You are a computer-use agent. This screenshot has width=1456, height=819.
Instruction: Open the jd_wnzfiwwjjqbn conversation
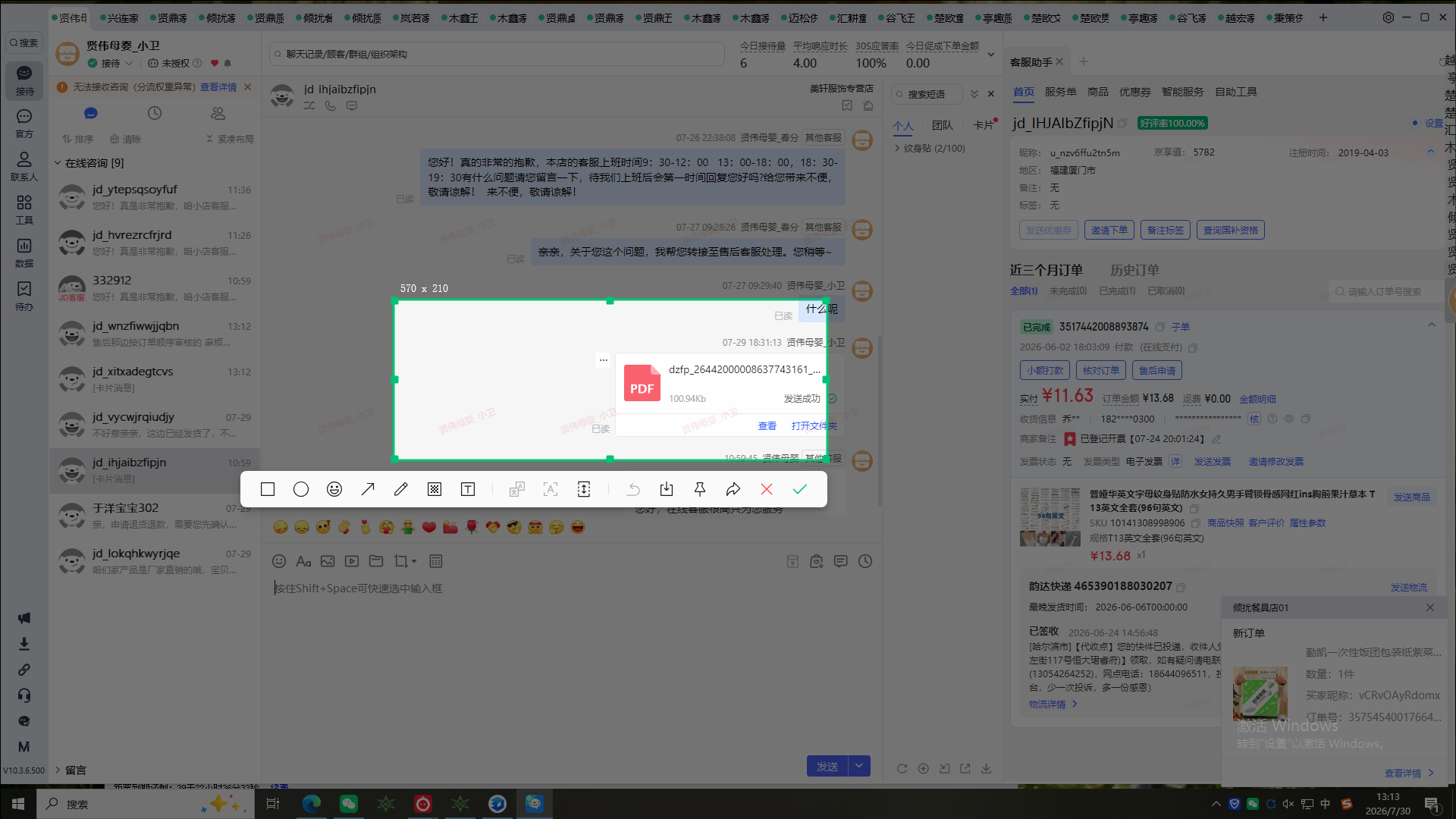click(x=155, y=334)
